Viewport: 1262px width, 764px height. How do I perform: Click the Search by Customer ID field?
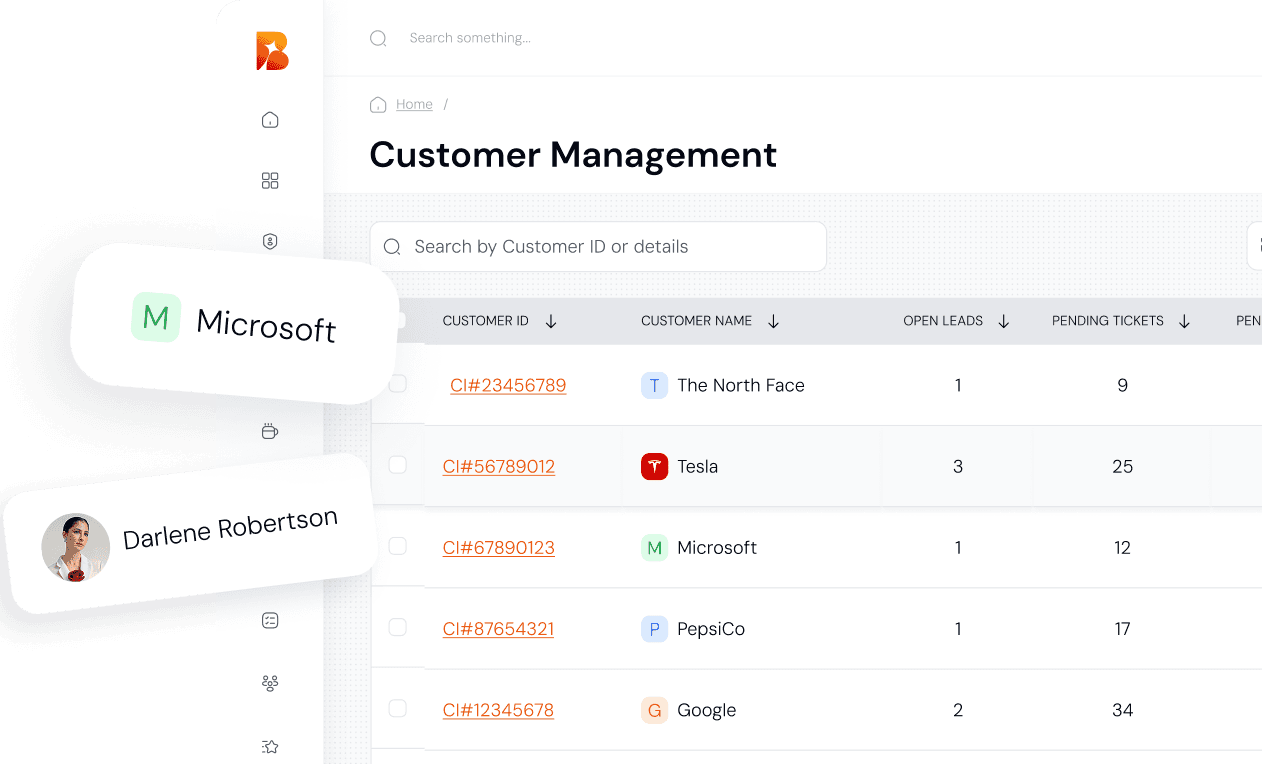click(598, 247)
